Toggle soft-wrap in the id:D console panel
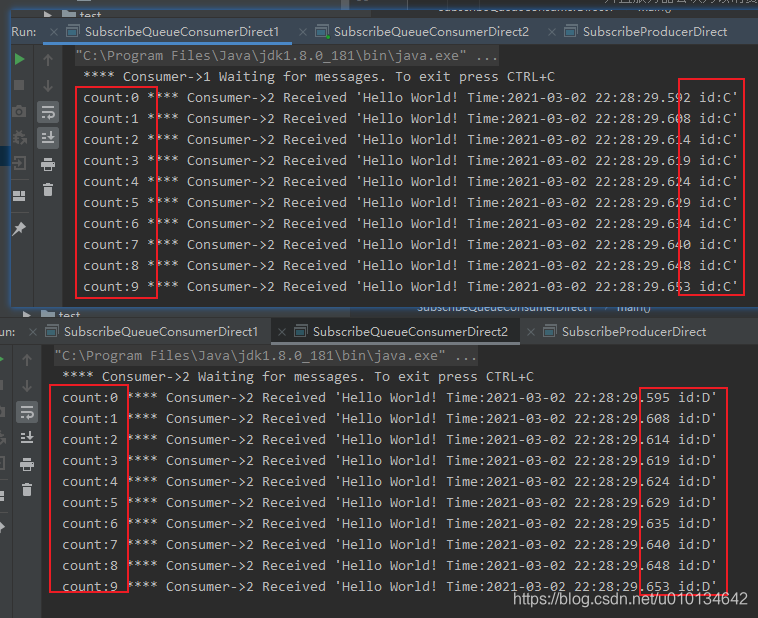The width and height of the screenshot is (758, 618). pos(27,412)
